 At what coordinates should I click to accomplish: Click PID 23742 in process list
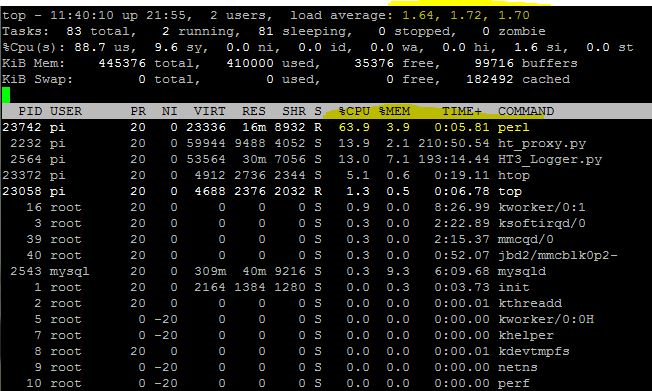pyautogui.click(x=22, y=127)
